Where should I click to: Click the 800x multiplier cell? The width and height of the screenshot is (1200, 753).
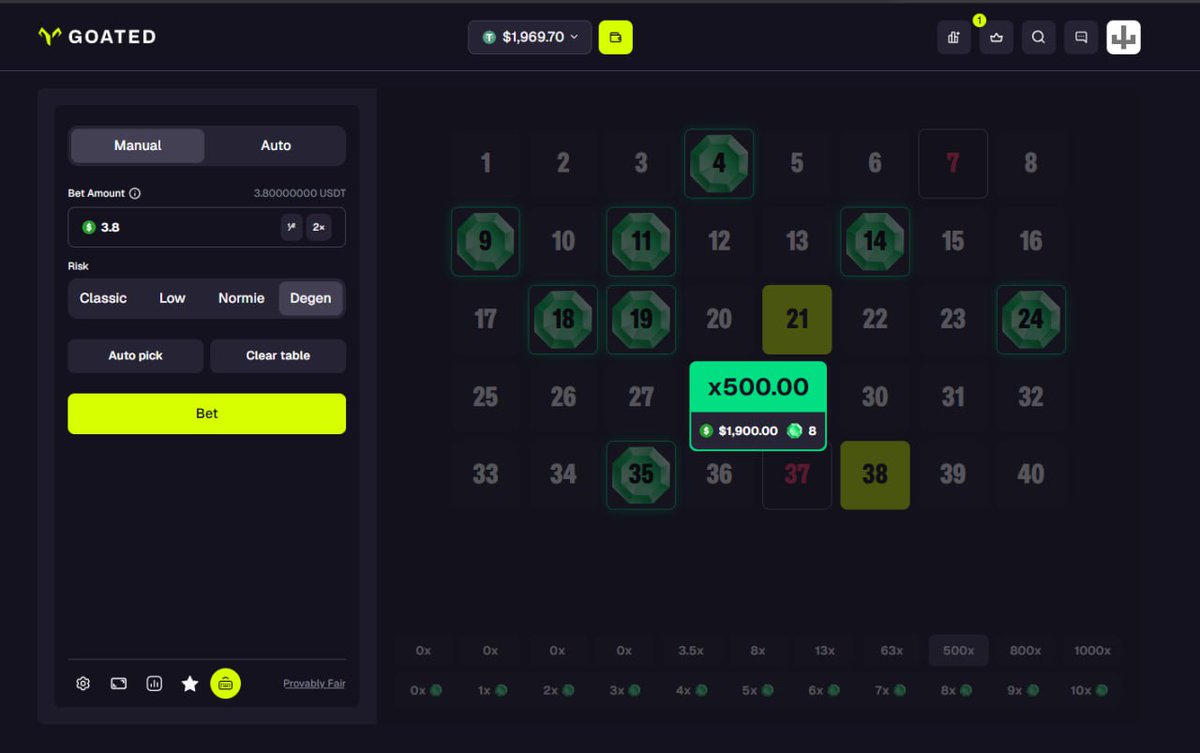(1025, 650)
